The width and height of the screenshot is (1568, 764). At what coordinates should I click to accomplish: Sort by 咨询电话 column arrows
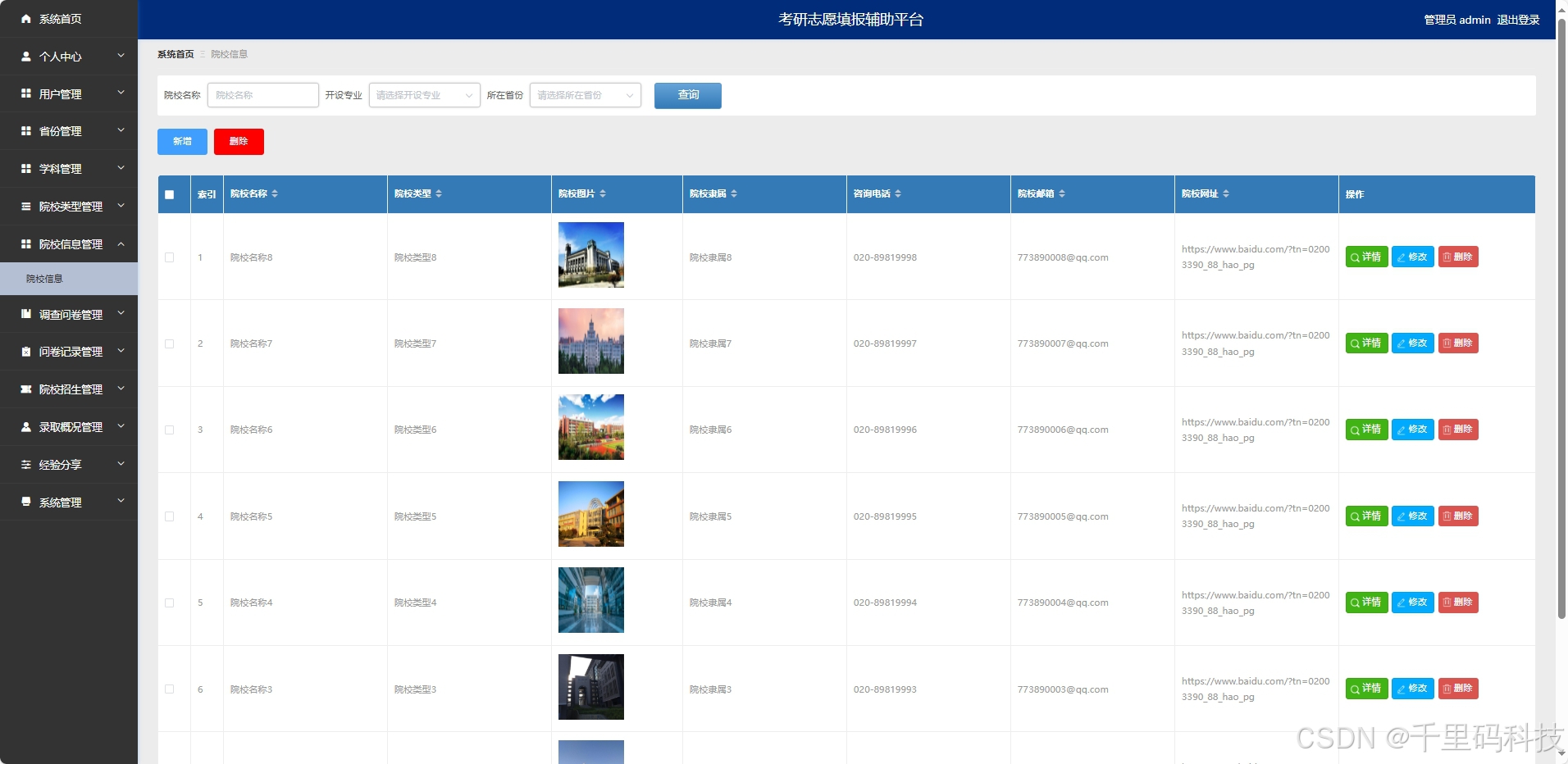[x=898, y=194]
